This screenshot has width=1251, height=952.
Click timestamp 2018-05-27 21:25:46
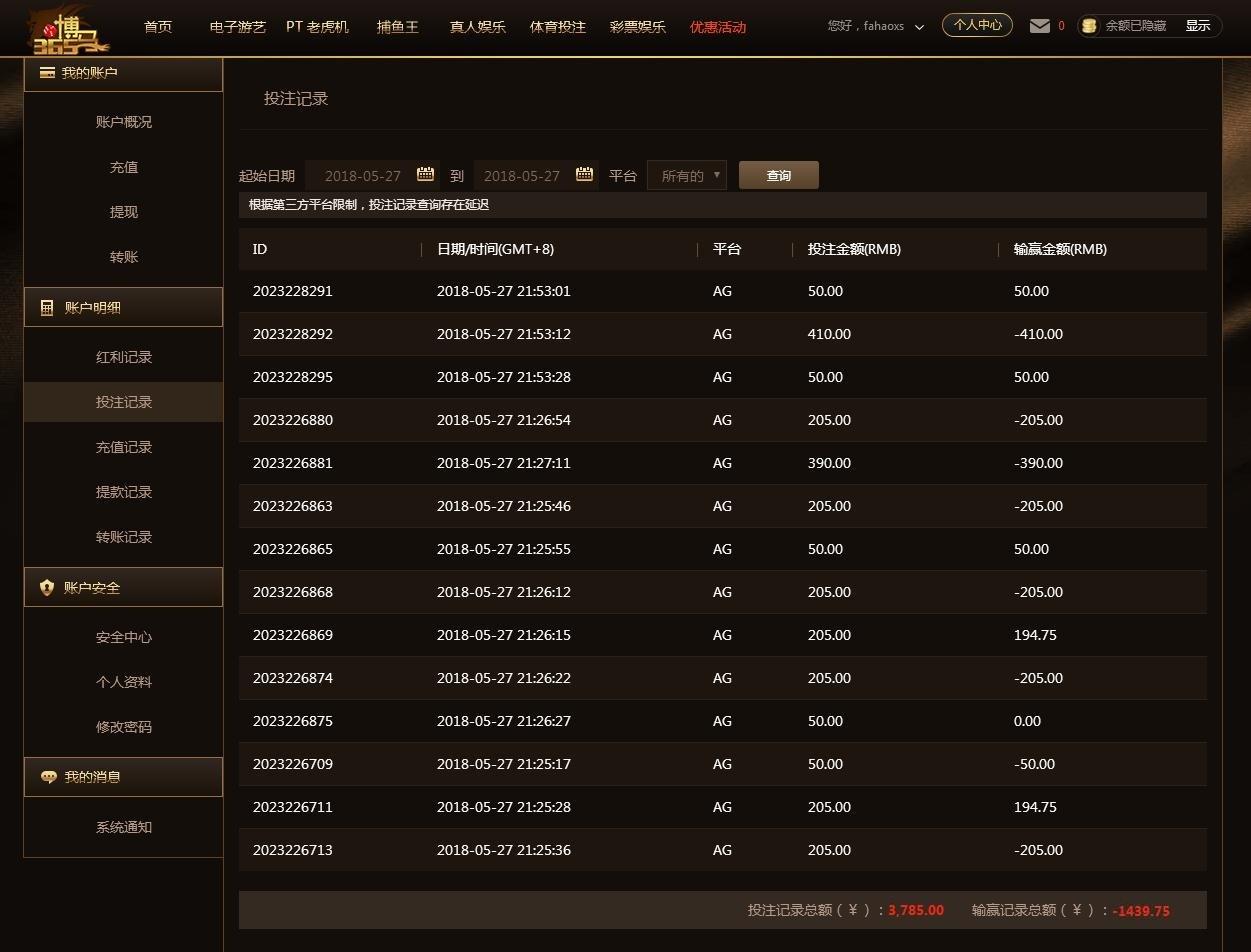point(504,506)
